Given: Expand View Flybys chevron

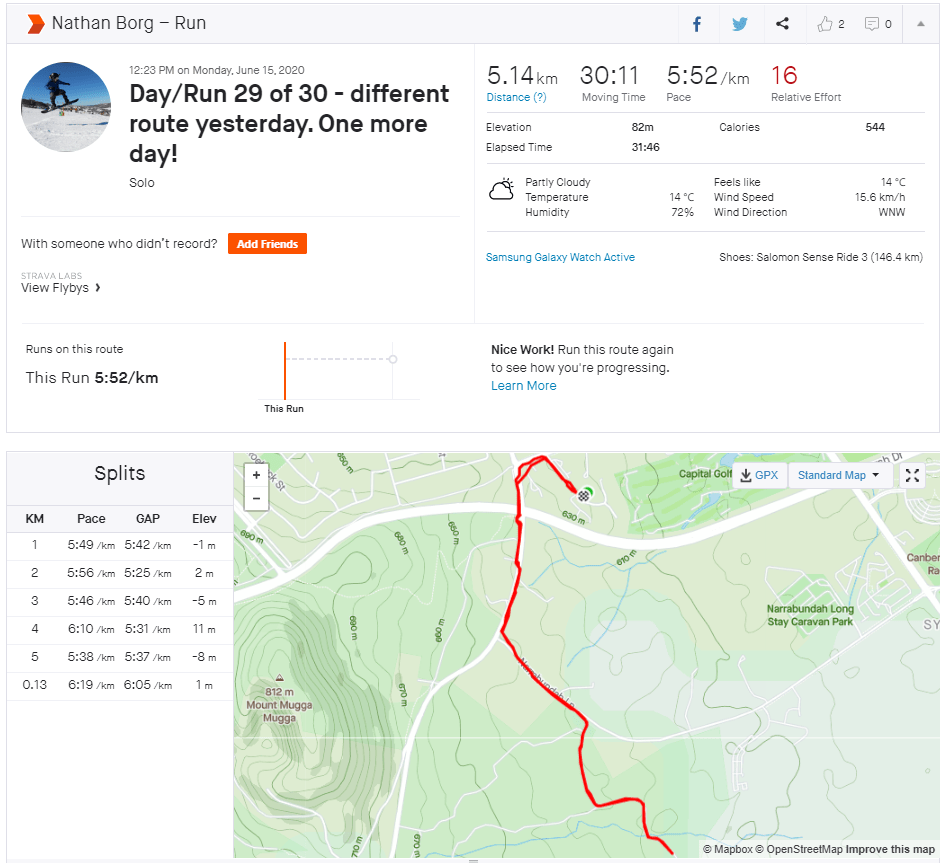Looking at the screenshot, I should point(97,288).
